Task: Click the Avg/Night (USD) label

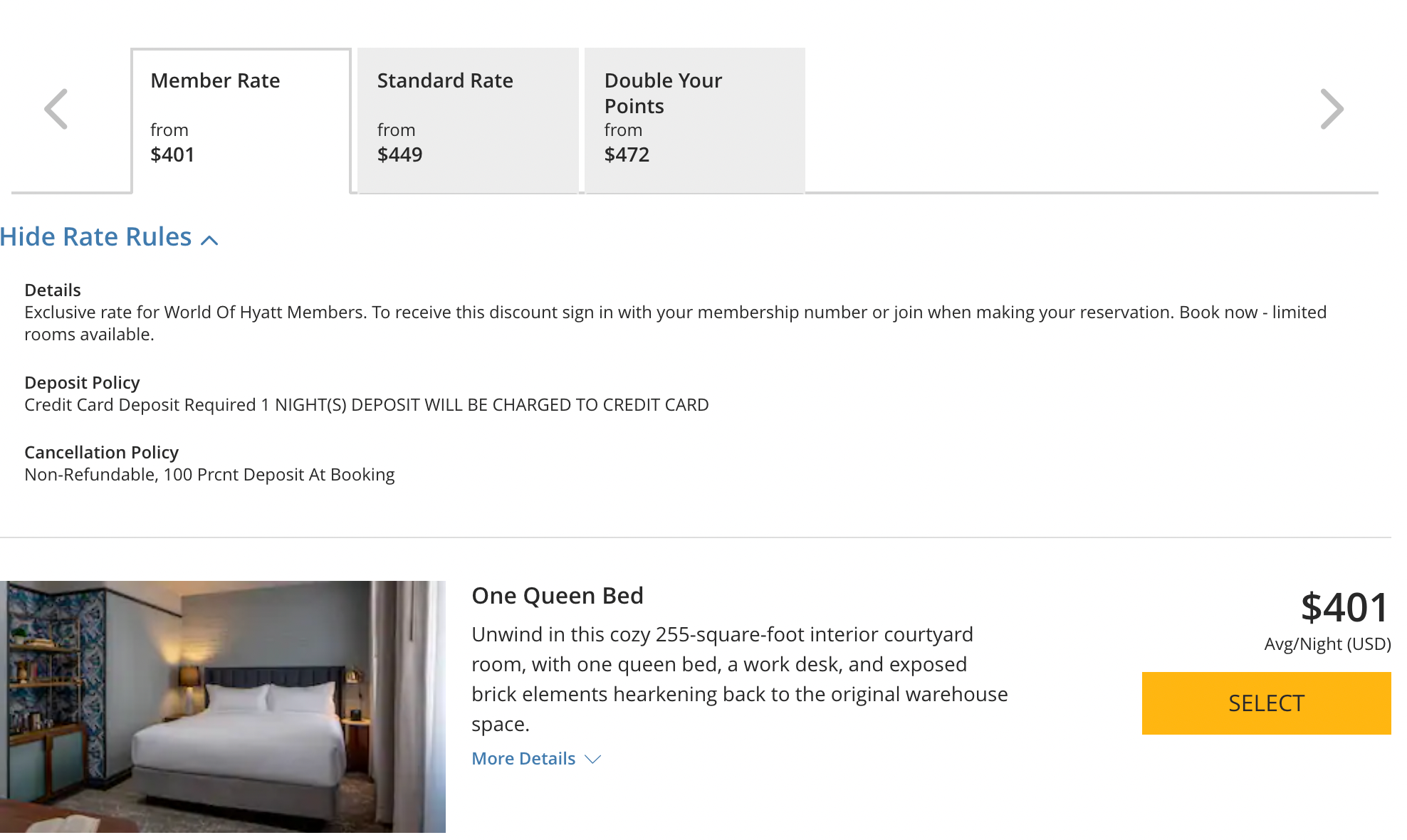Action: pyautogui.click(x=1327, y=644)
